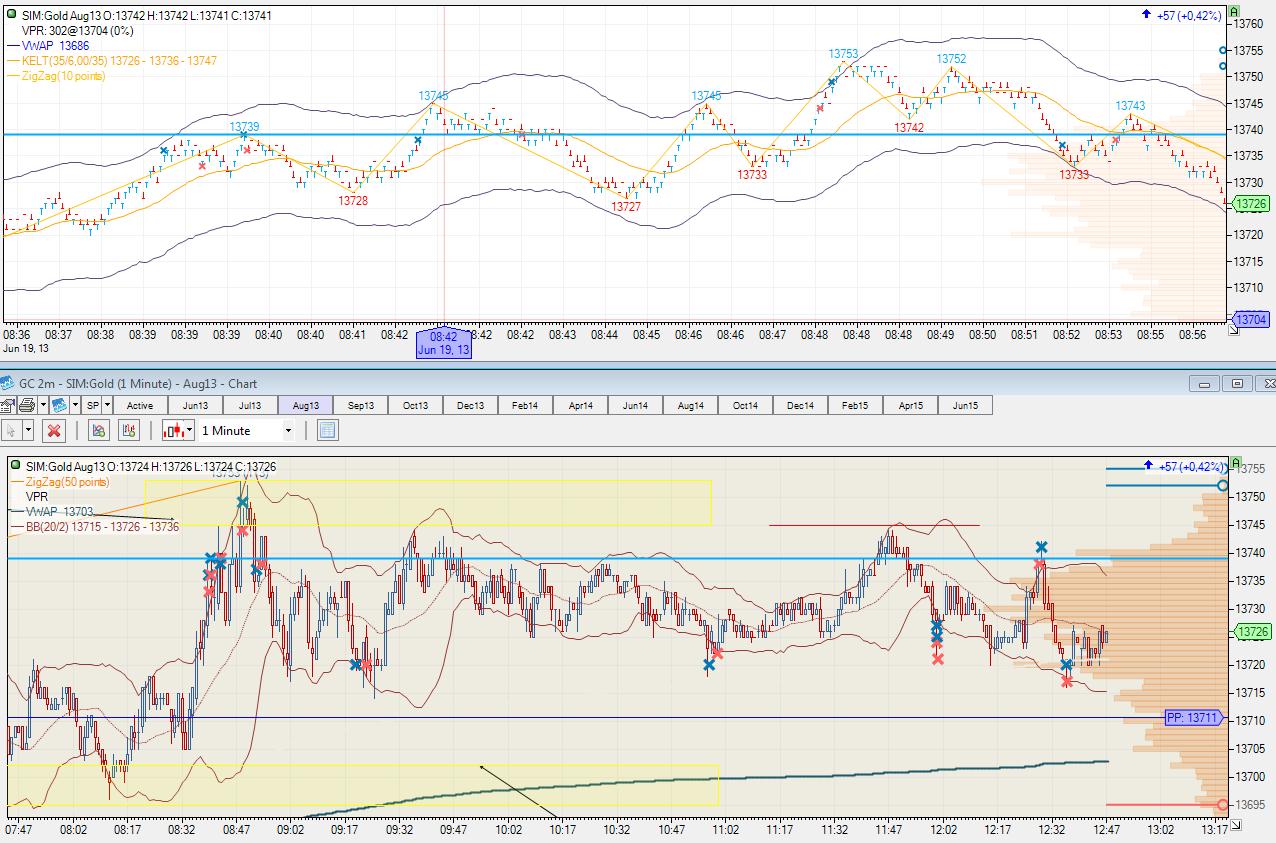Viewport: 1276px width, 843px height.
Task: Click the blue chart template icon
Action: click(58, 405)
